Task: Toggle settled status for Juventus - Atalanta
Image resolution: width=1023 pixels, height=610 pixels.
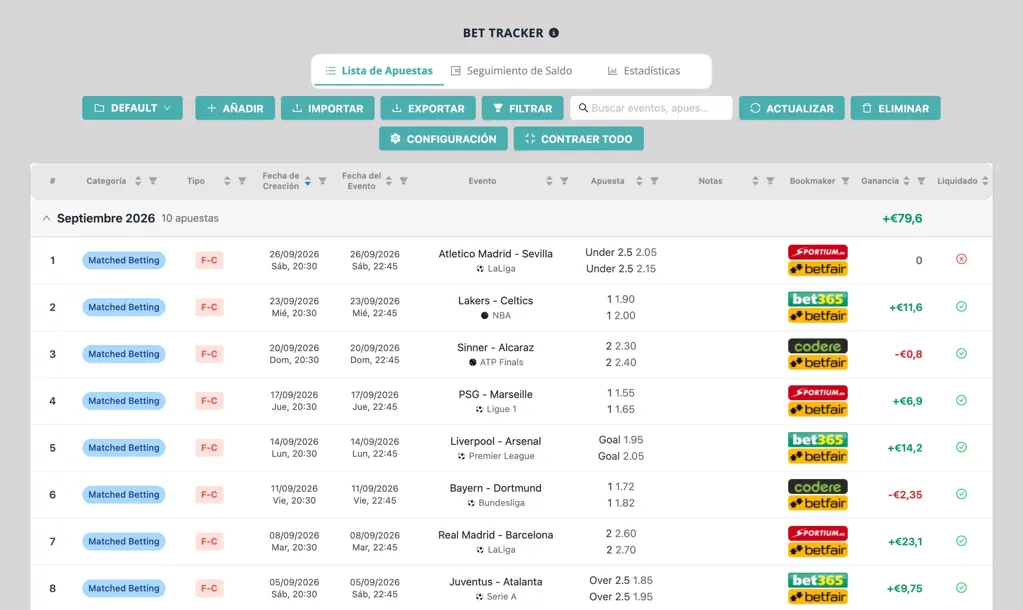Action: click(x=961, y=588)
